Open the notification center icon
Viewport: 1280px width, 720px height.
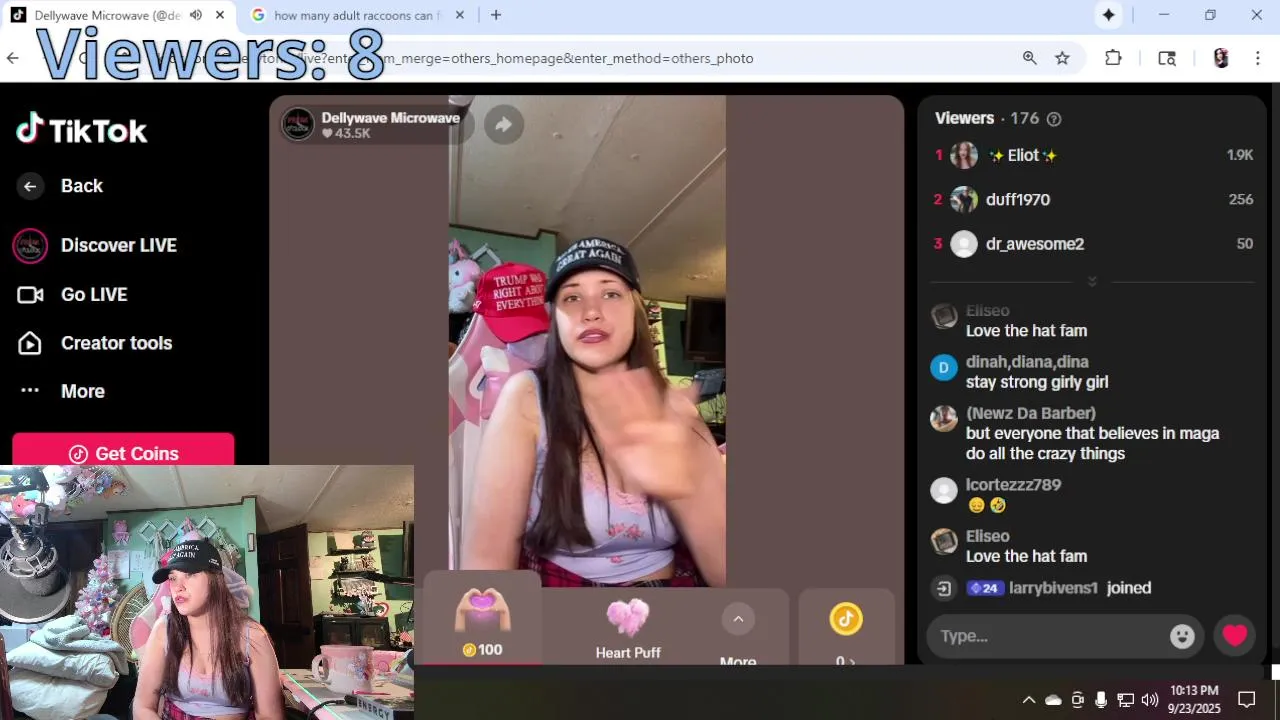click(1247, 699)
